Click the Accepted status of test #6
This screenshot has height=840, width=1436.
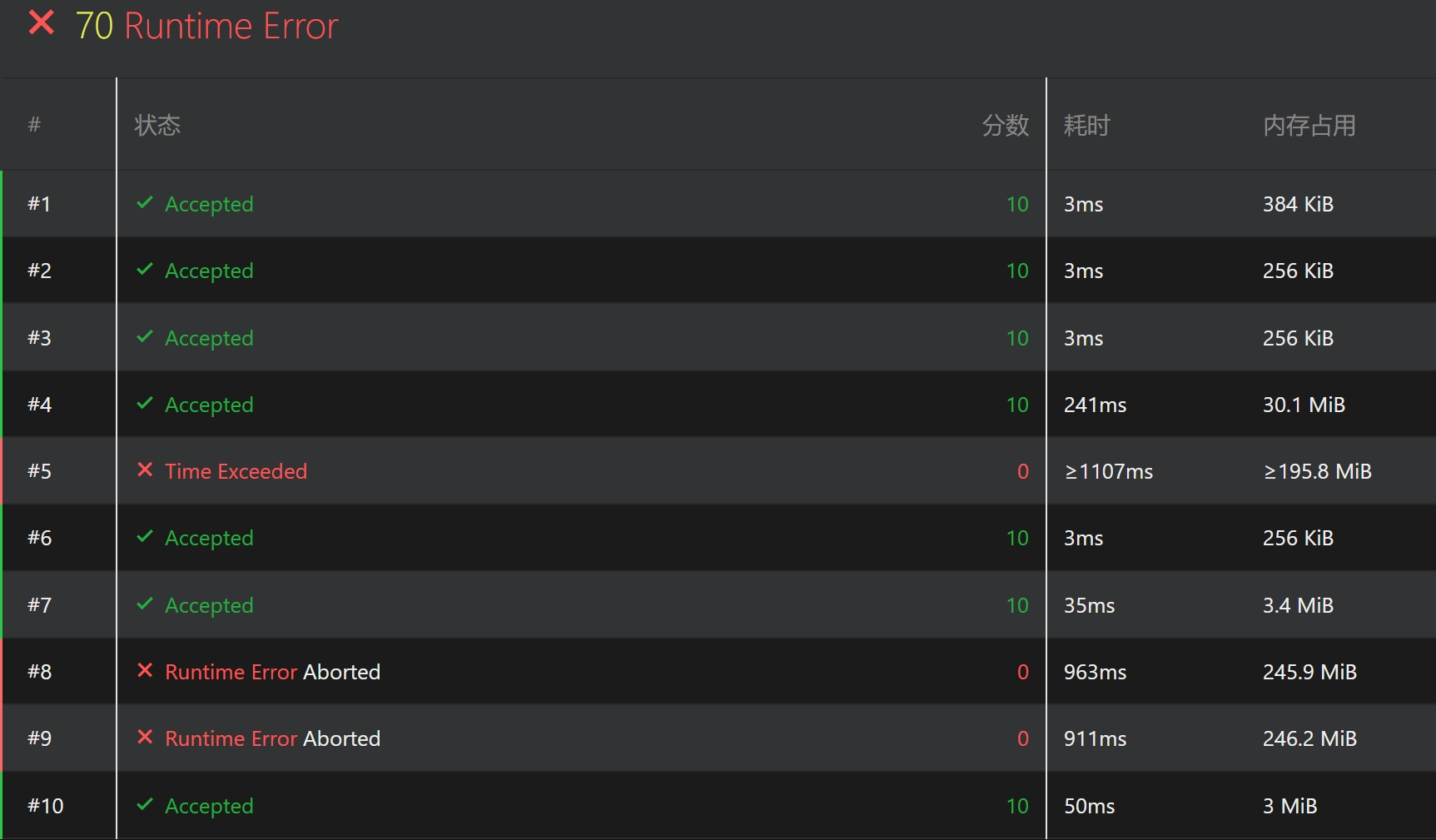(x=209, y=538)
